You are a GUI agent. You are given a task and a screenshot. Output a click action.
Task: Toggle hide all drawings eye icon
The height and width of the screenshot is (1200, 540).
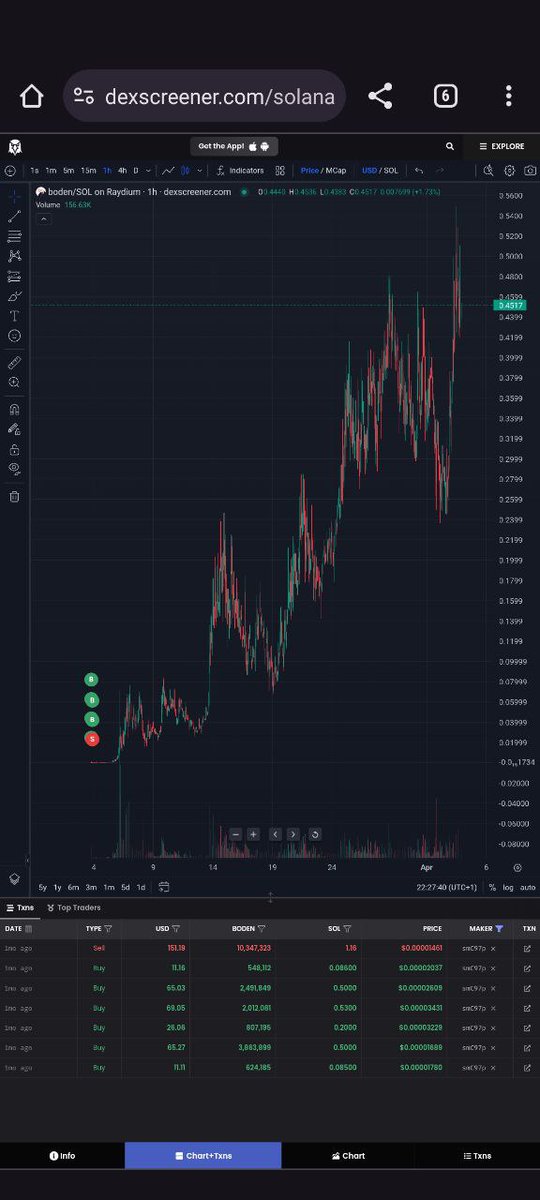tap(14, 468)
